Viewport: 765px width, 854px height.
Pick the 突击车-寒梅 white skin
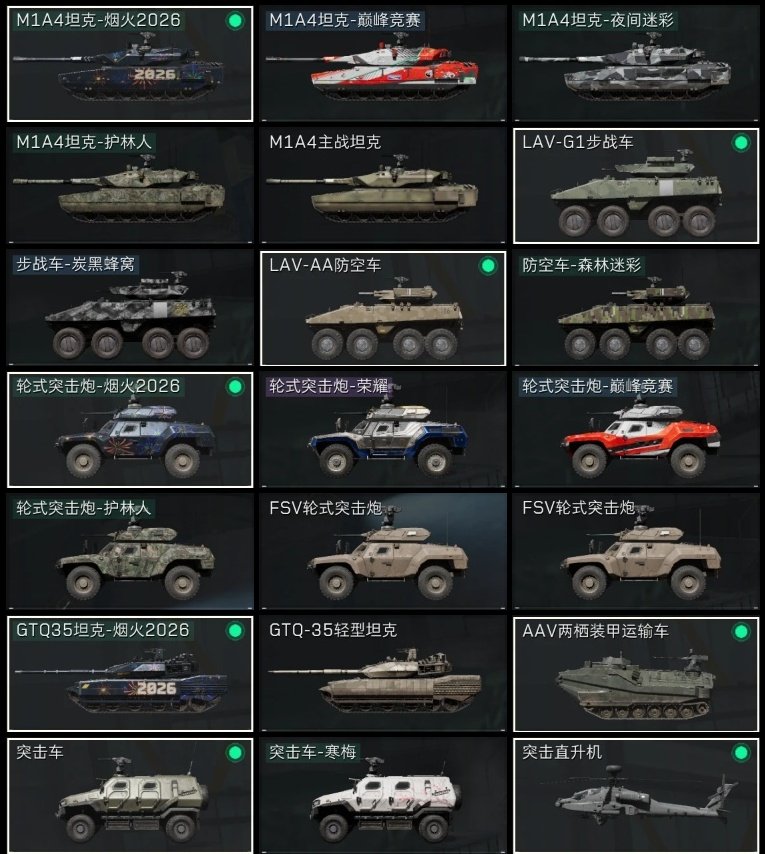[x=383, y=796]
